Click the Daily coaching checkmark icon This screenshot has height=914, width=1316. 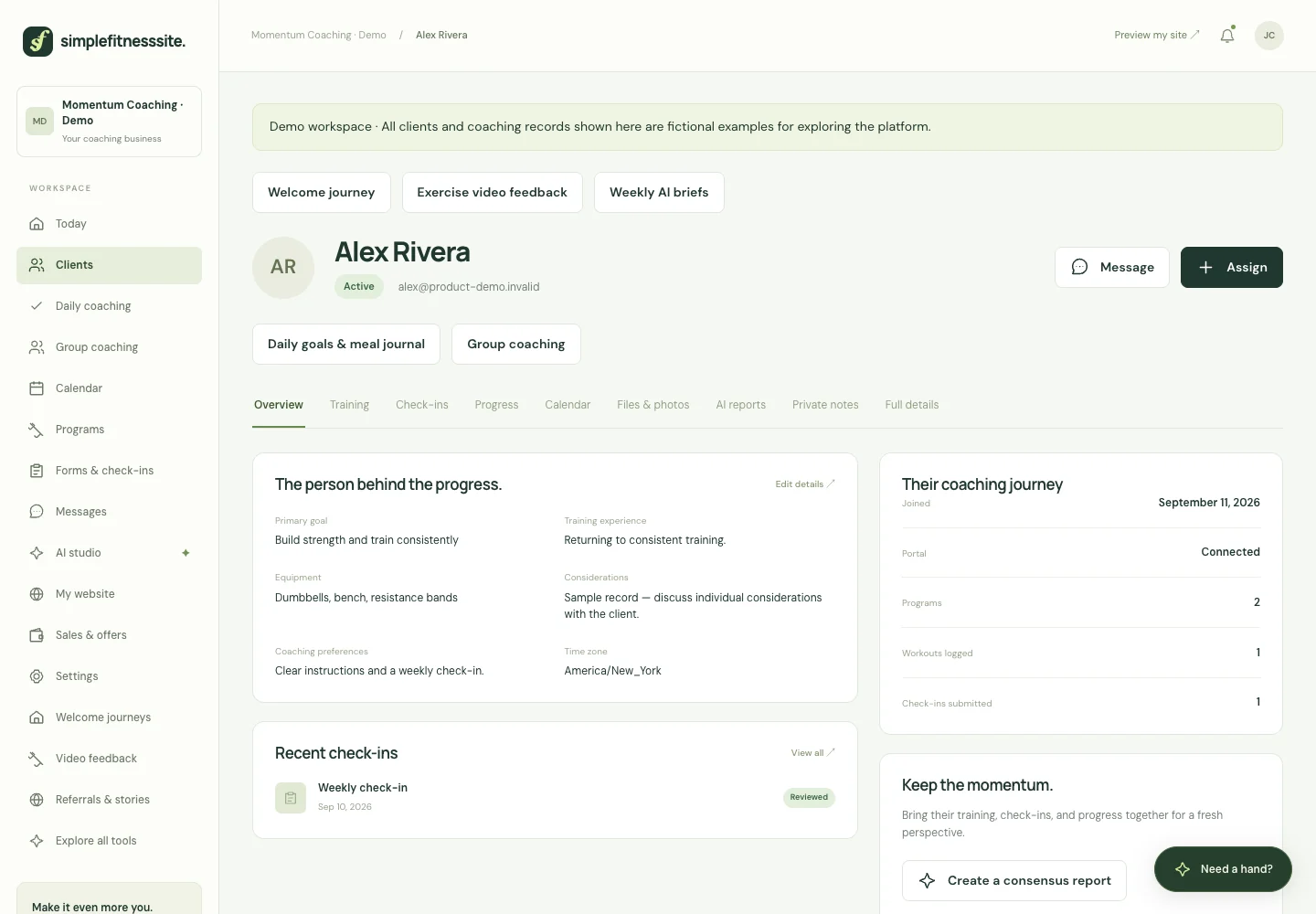37,306
